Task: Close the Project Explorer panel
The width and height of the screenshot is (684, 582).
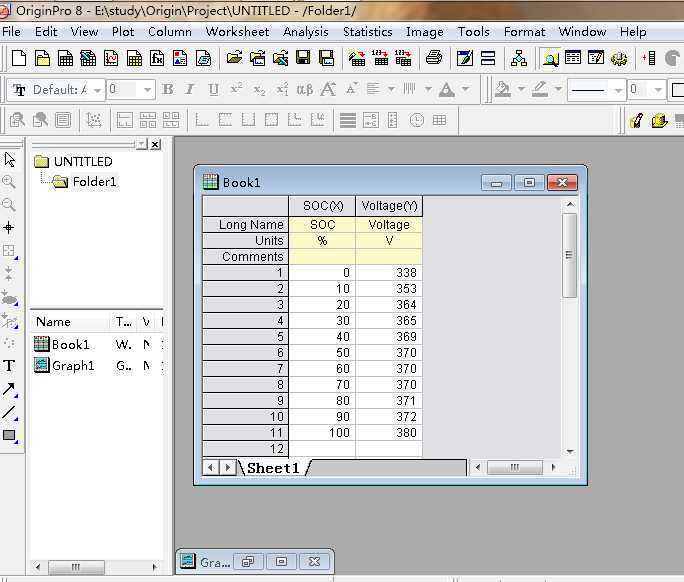Action: [156, 144]
